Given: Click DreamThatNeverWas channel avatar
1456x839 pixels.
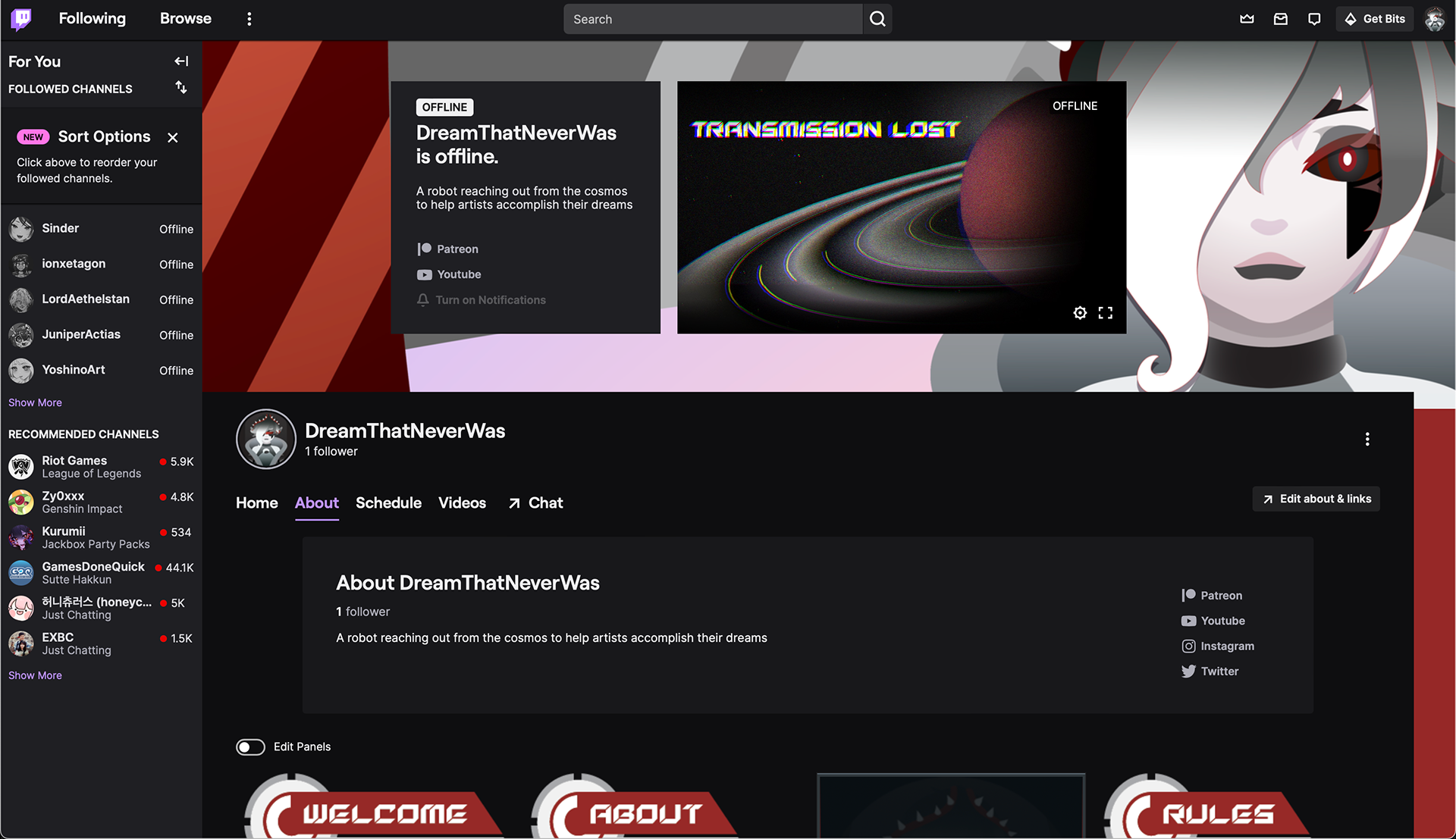Looking at the screenshot, I should pyautogui.click(x=266, y=440).
